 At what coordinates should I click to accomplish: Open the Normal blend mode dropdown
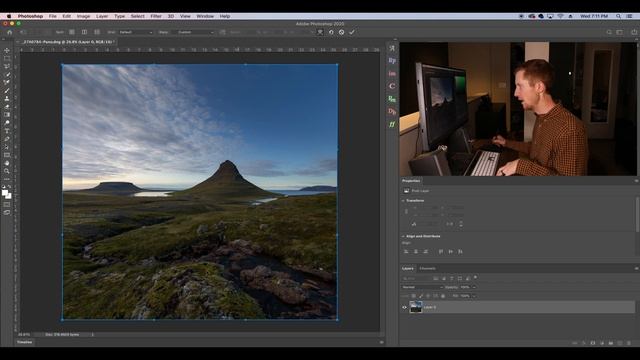(x=422, y=287)
